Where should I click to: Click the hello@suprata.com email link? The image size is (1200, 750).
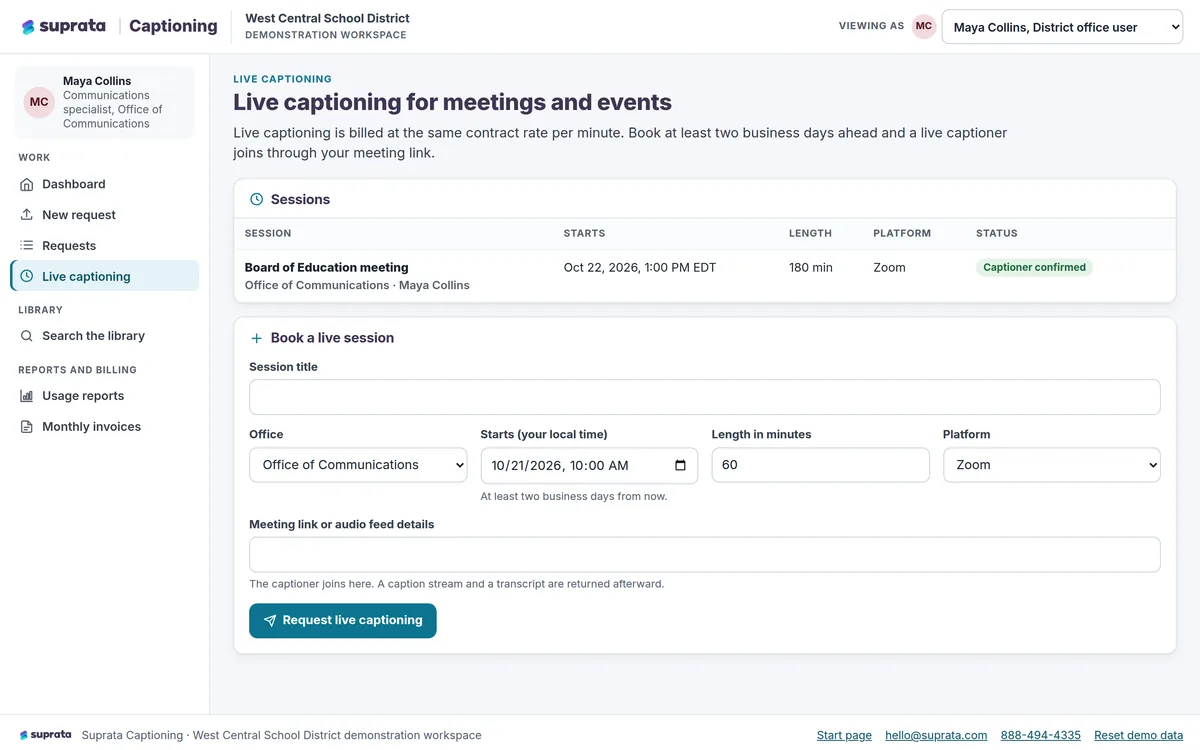(x=936, y=735)
